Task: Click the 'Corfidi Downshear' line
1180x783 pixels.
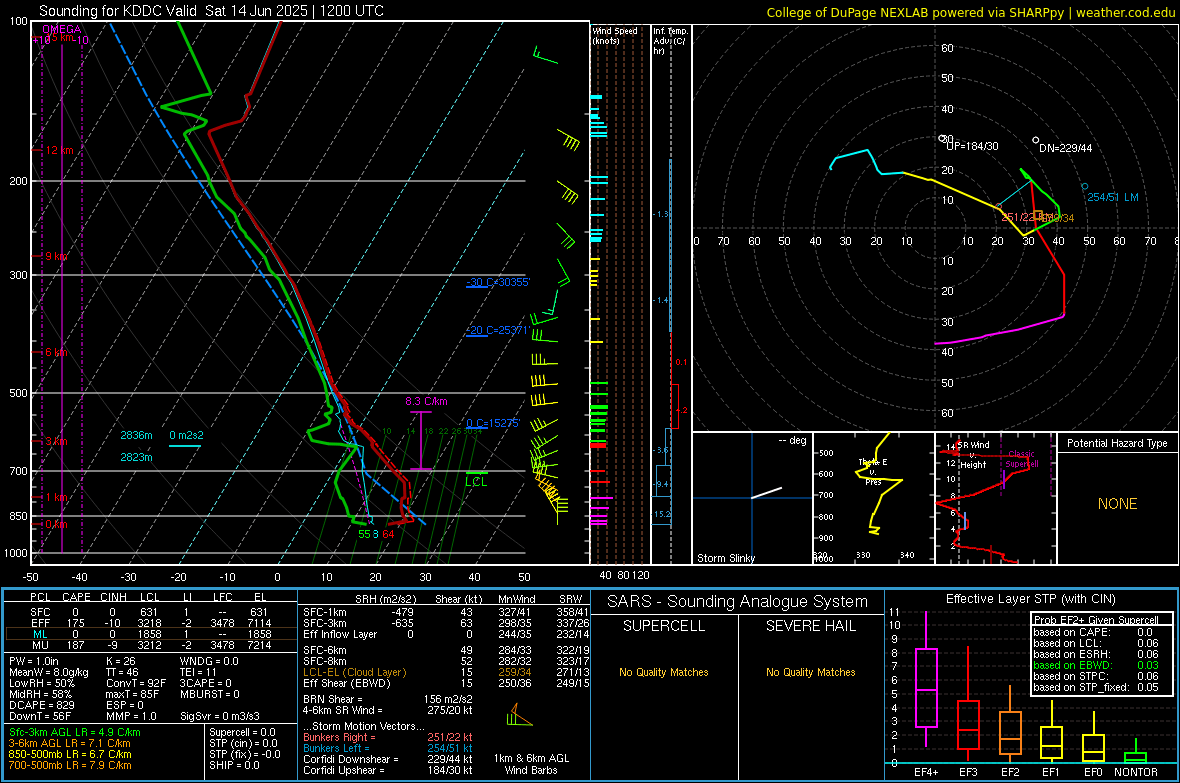Action: pyautogui.click(x=388, y=759)
